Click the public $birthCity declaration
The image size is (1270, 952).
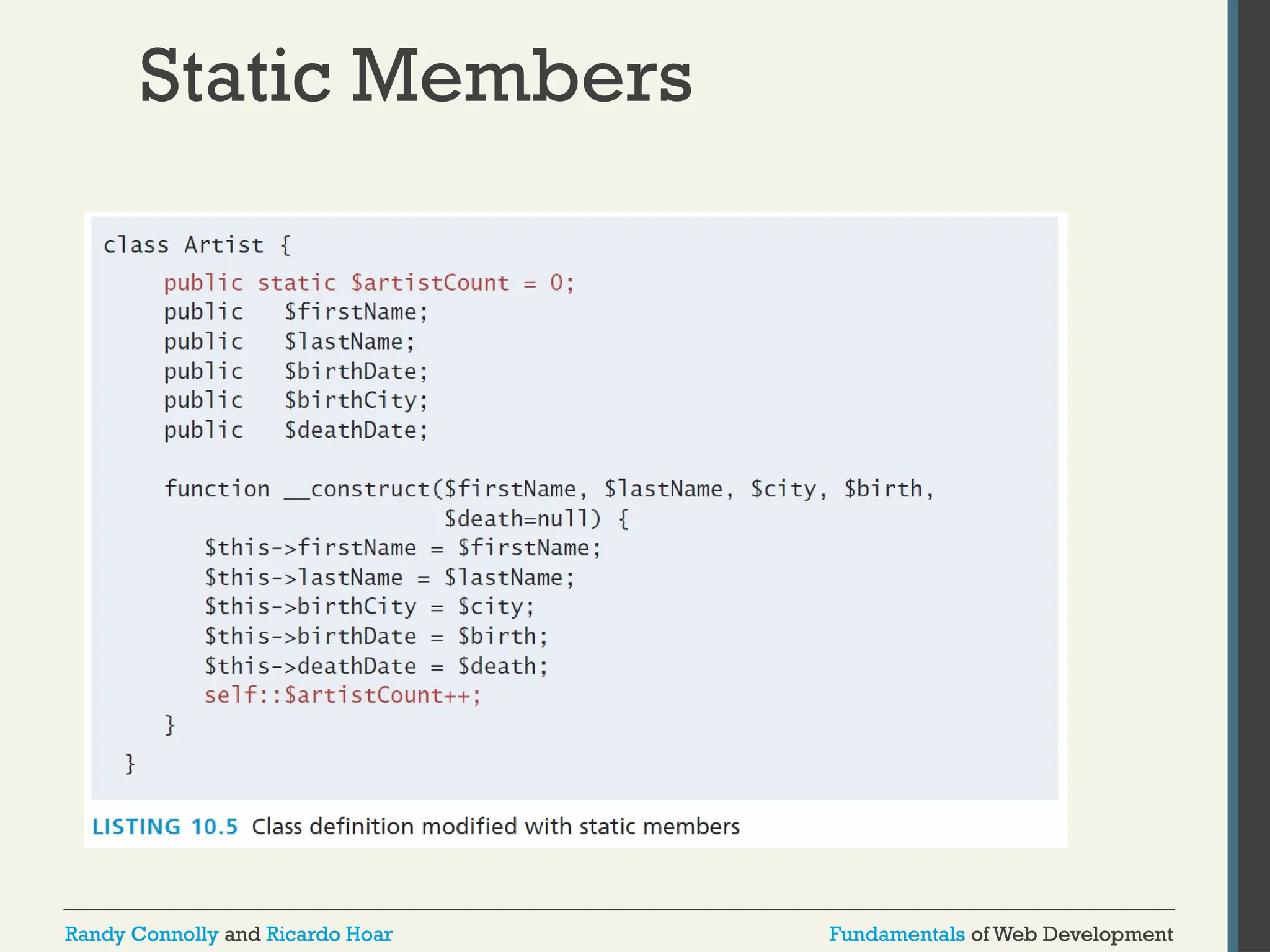pyautogui.click(x=296, y=400)
